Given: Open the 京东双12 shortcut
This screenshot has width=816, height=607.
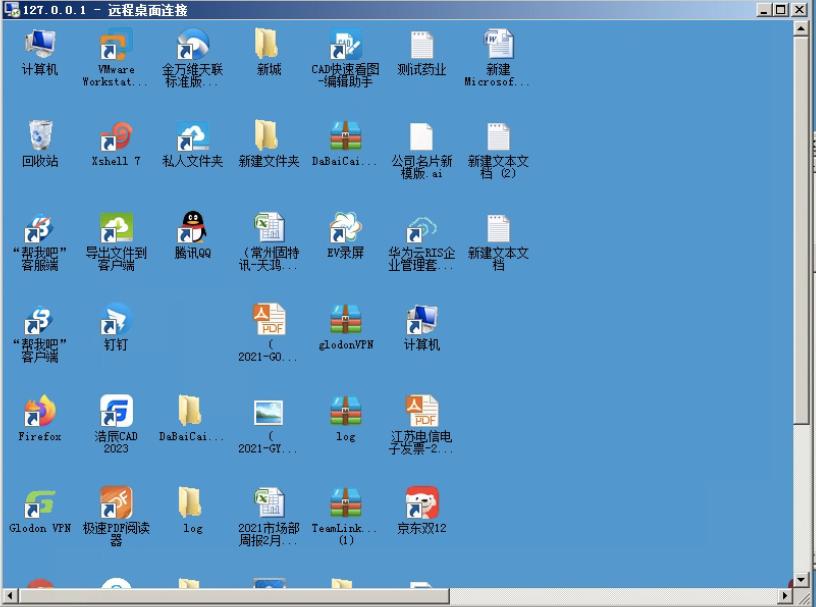Looking at the screenshot, I should [422, 502].
